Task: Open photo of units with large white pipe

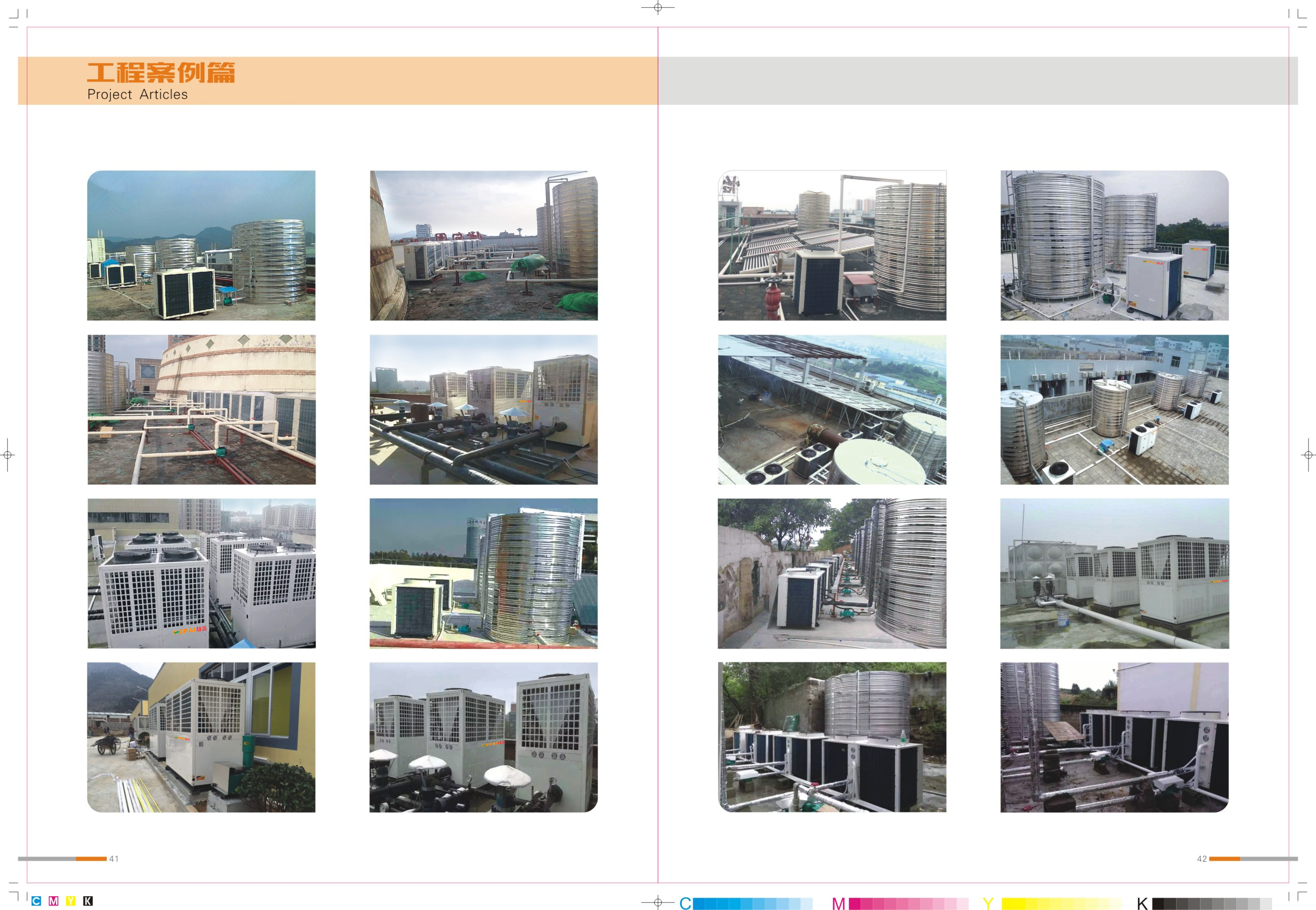Action: 1114,574
